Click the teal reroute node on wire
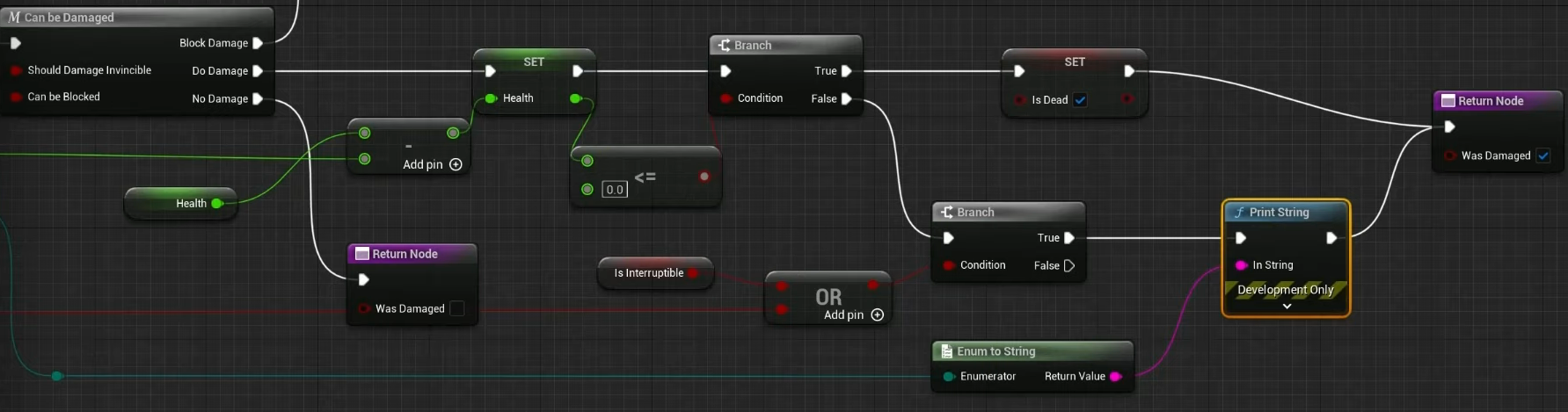 (x=57, y=376)
